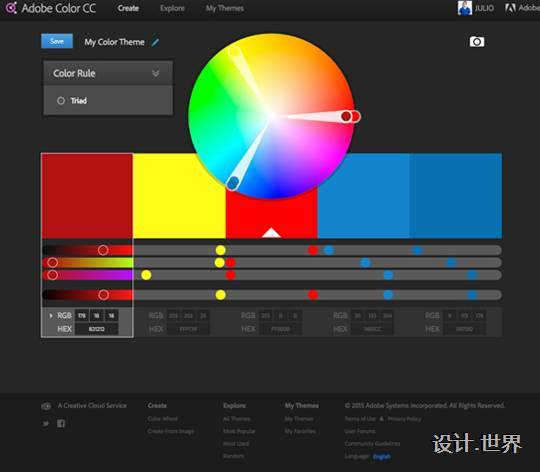Click the knob on the magenta-purple gradient slider
This screenshot has width=540, height=472.
tap(52, 275)
